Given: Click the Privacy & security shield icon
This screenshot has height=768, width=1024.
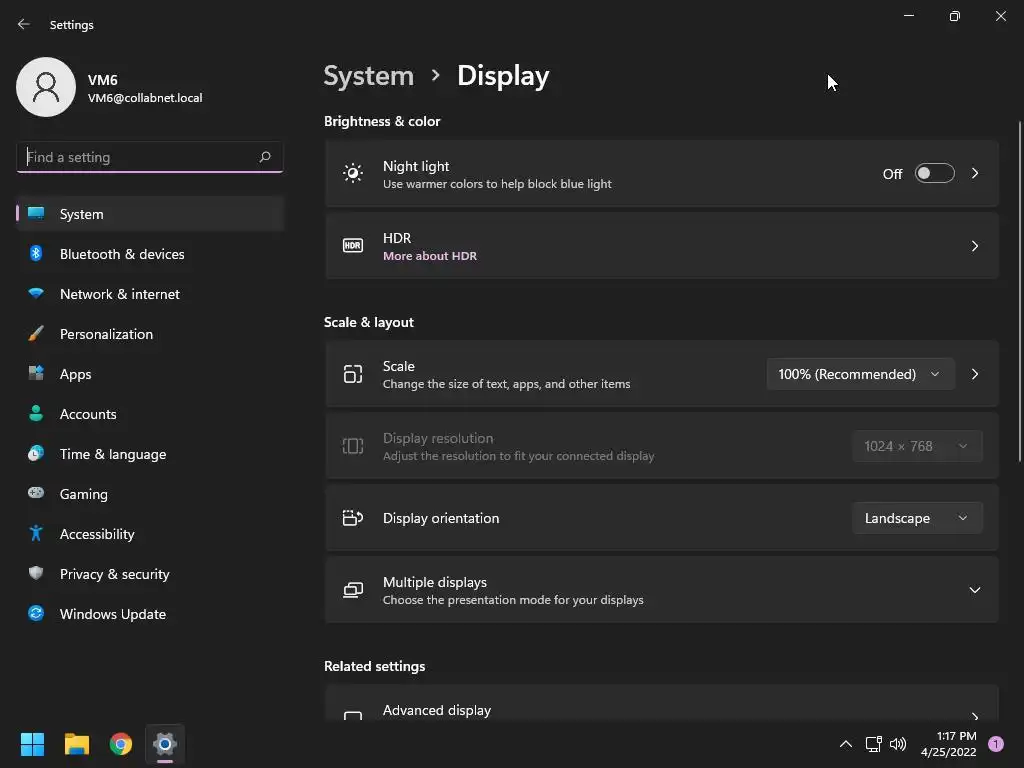Looking at the screenshot, I should pos(36,573).
